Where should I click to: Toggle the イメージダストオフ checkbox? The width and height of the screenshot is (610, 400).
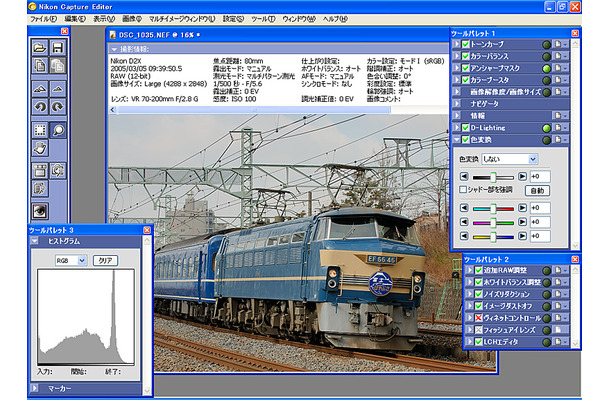pos(479,306)
